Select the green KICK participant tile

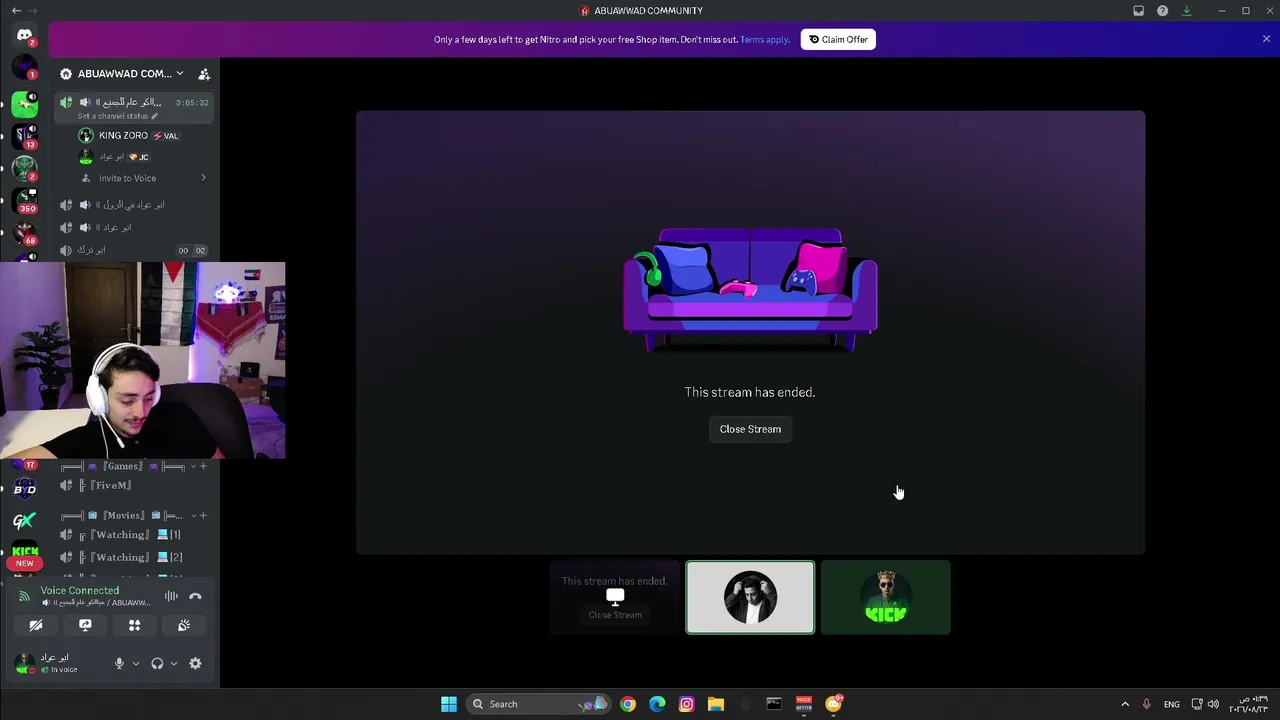[886, 598]
